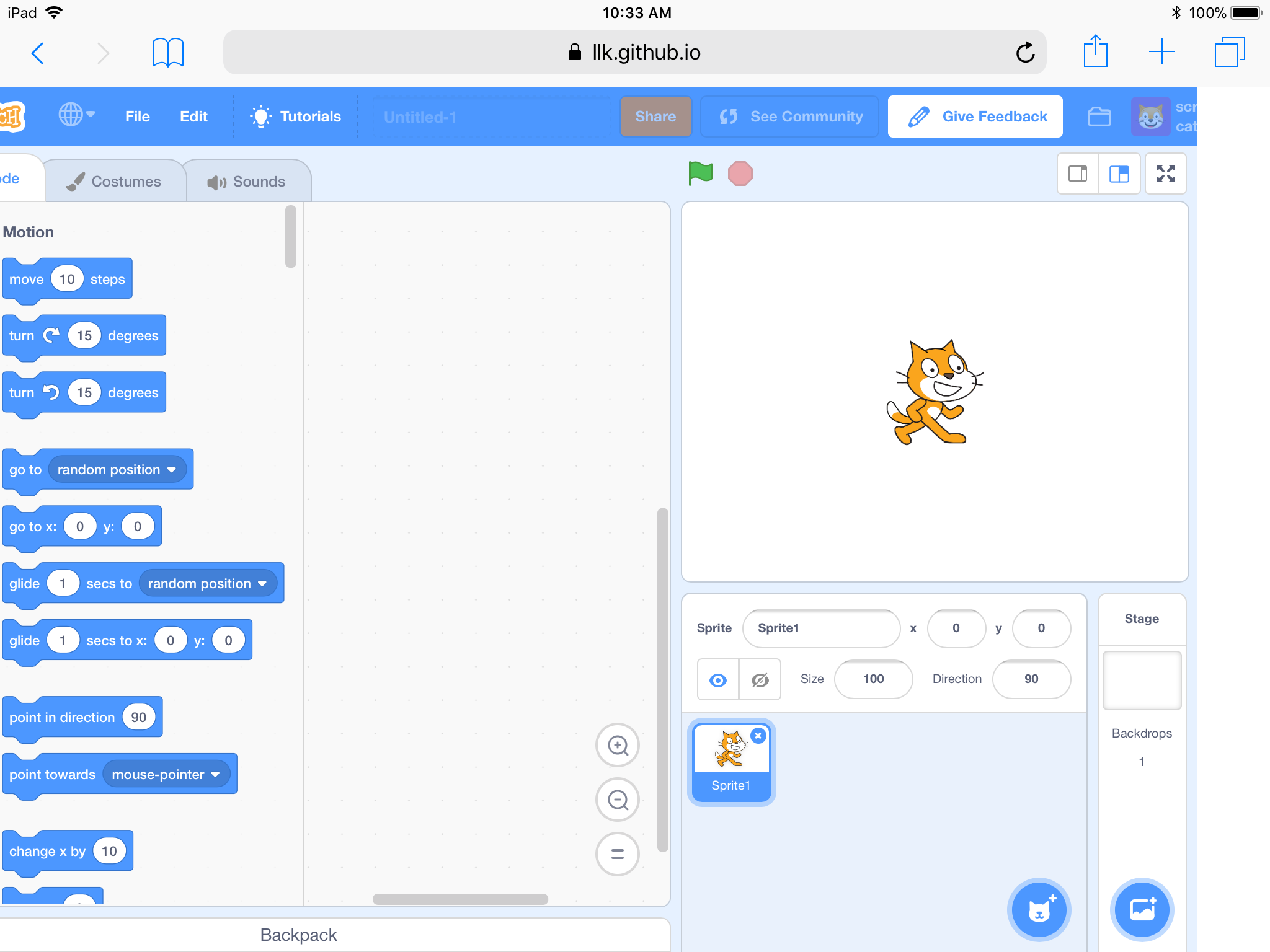Viewport: 1270px width, 952px height.
Task: Click the Scratch logo
Action: pyautogui.click(x=11, y=117)
